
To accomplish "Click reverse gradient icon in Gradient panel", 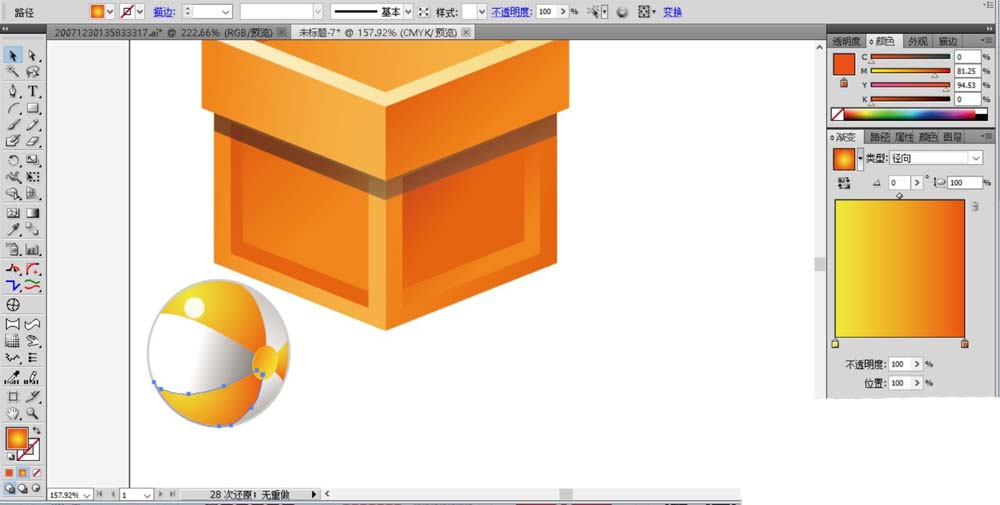I will (x=844, y=183).
